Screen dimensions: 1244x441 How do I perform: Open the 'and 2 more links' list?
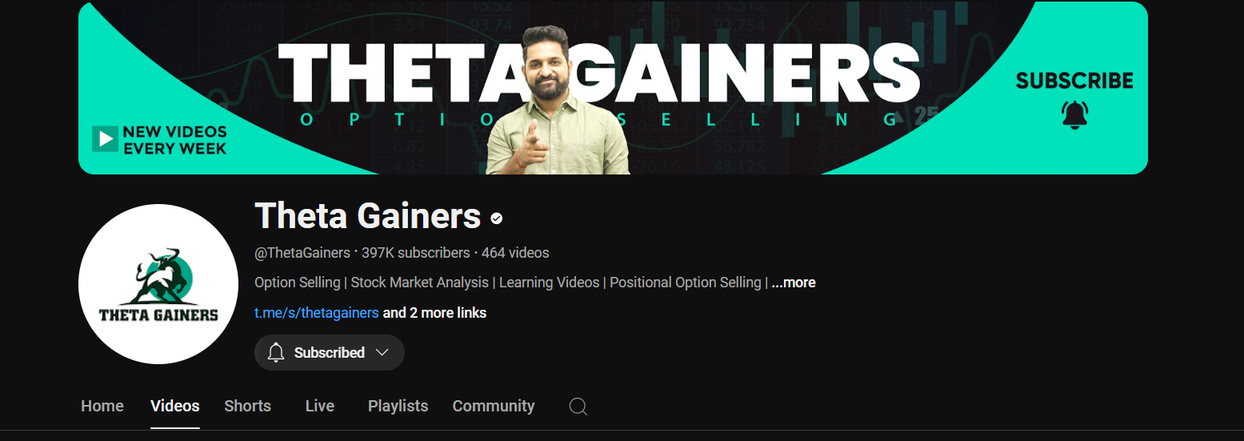435,312
